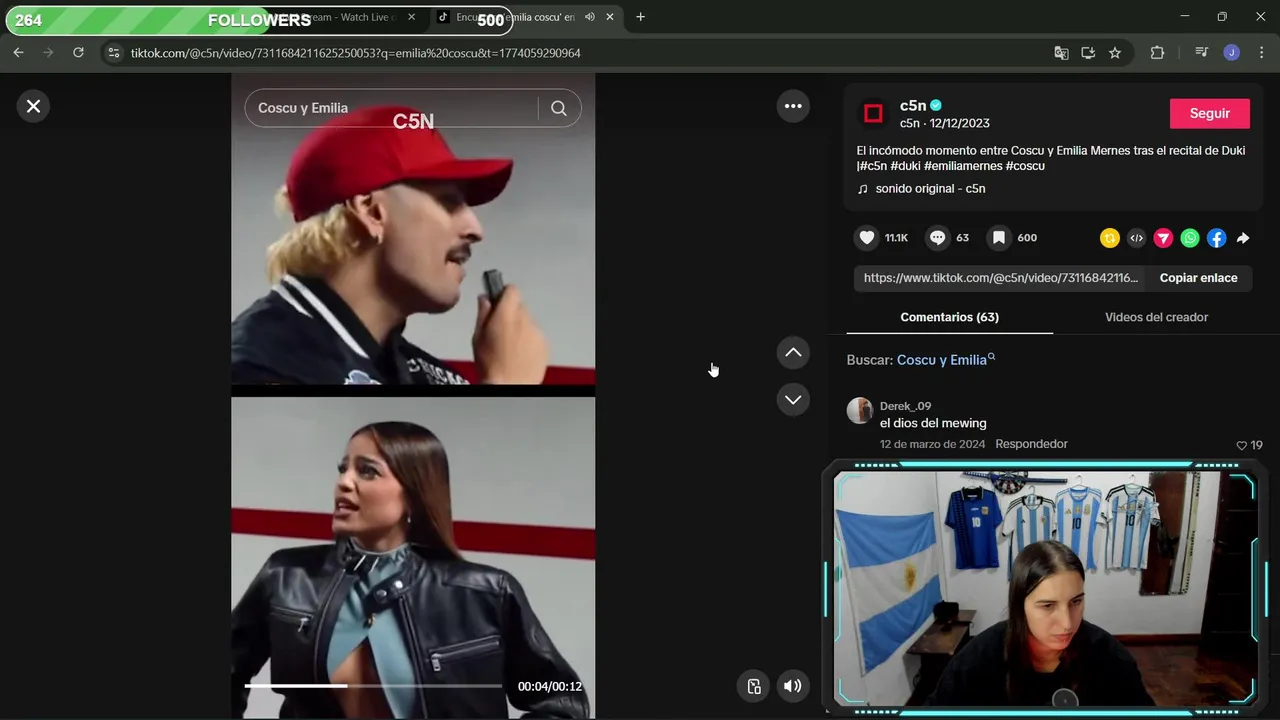This screenshot has height=720, width=1280.
Task: Open the #duki hashtag
Action: pos(905,166)
